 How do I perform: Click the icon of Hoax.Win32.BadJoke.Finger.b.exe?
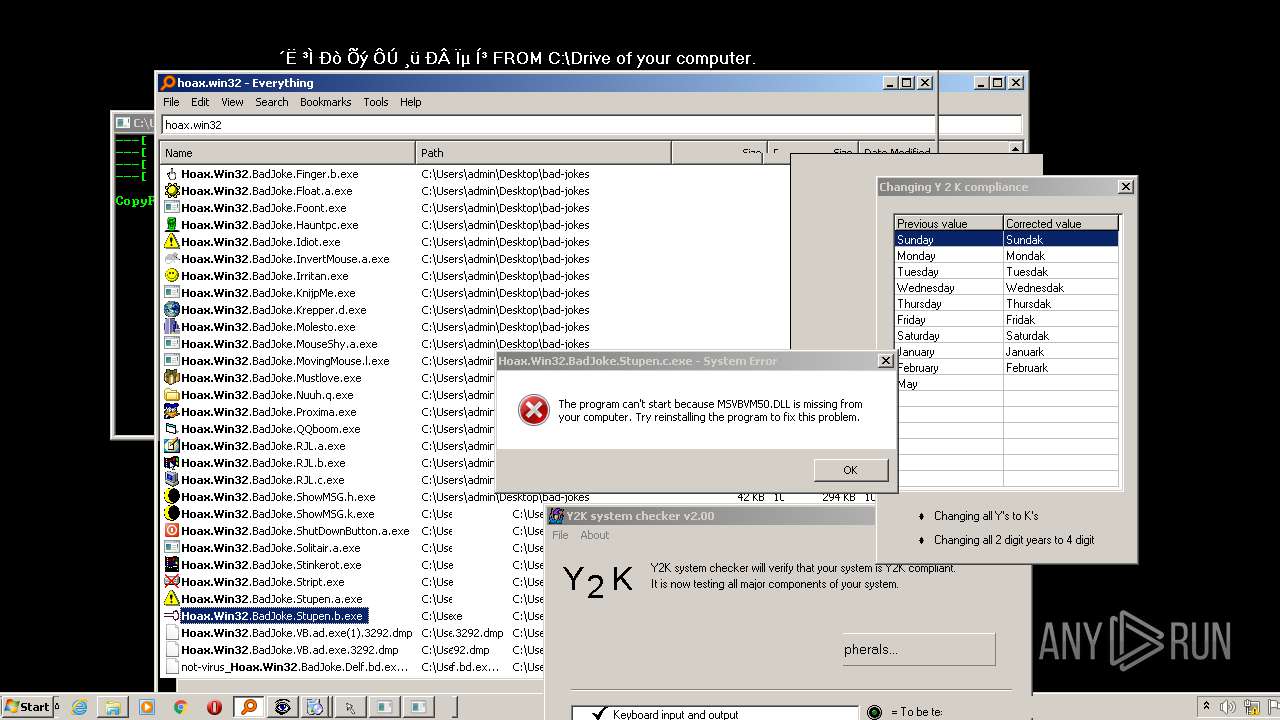pos(172,174)
